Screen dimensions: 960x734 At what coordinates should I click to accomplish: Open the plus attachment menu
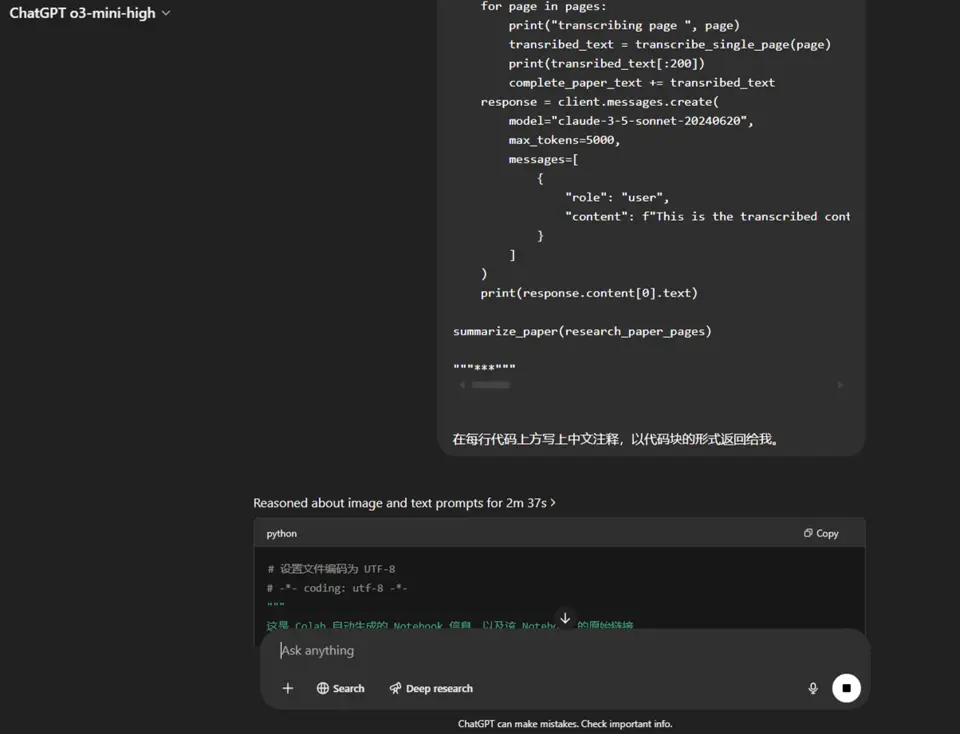coord(288,688)
